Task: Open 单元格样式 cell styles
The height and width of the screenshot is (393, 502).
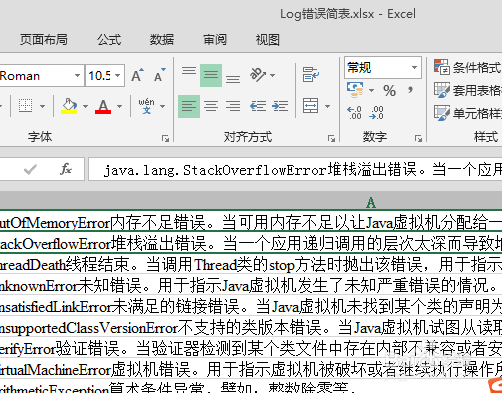Action: click(468, 113)
